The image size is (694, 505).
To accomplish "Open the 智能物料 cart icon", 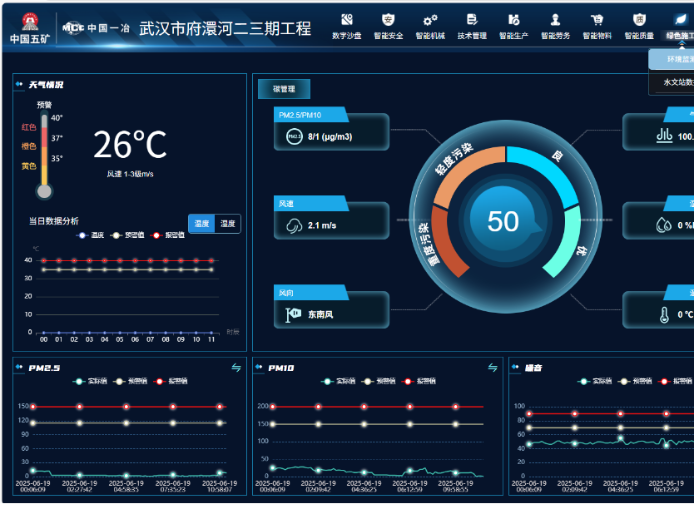I will pyautogui.click(x=597, y=21).
